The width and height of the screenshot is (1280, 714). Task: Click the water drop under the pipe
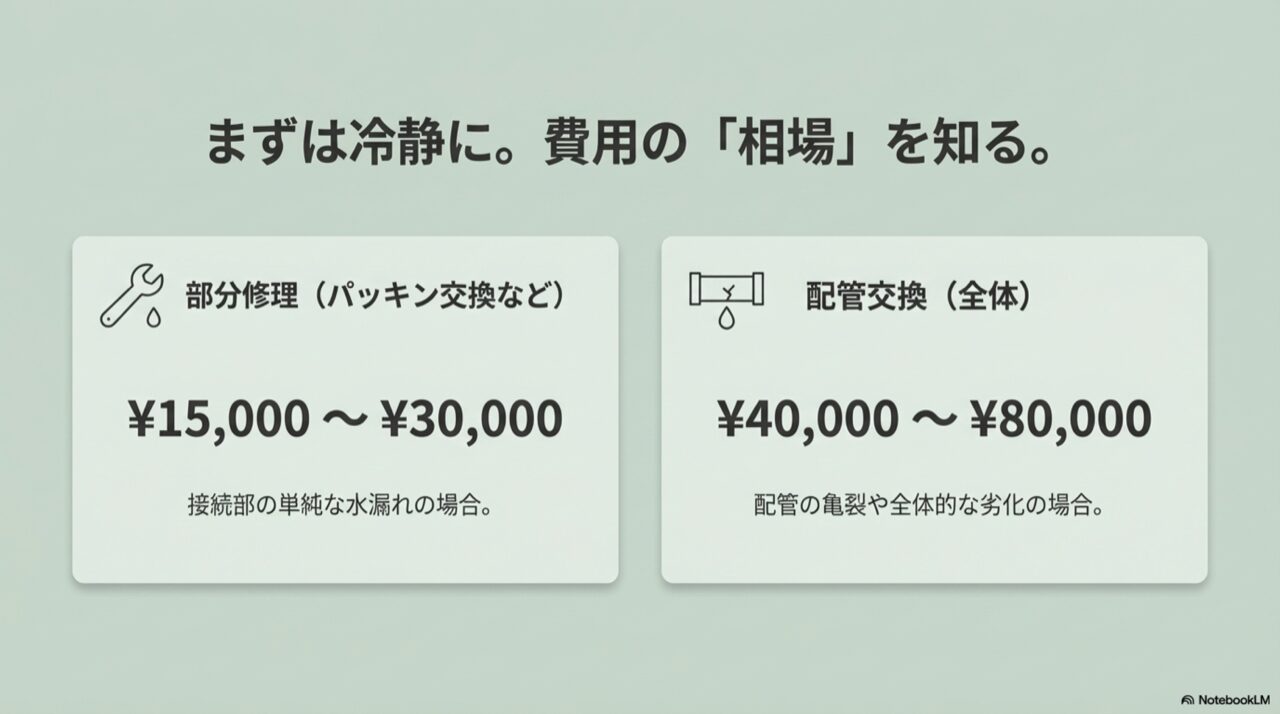[727, 321]
